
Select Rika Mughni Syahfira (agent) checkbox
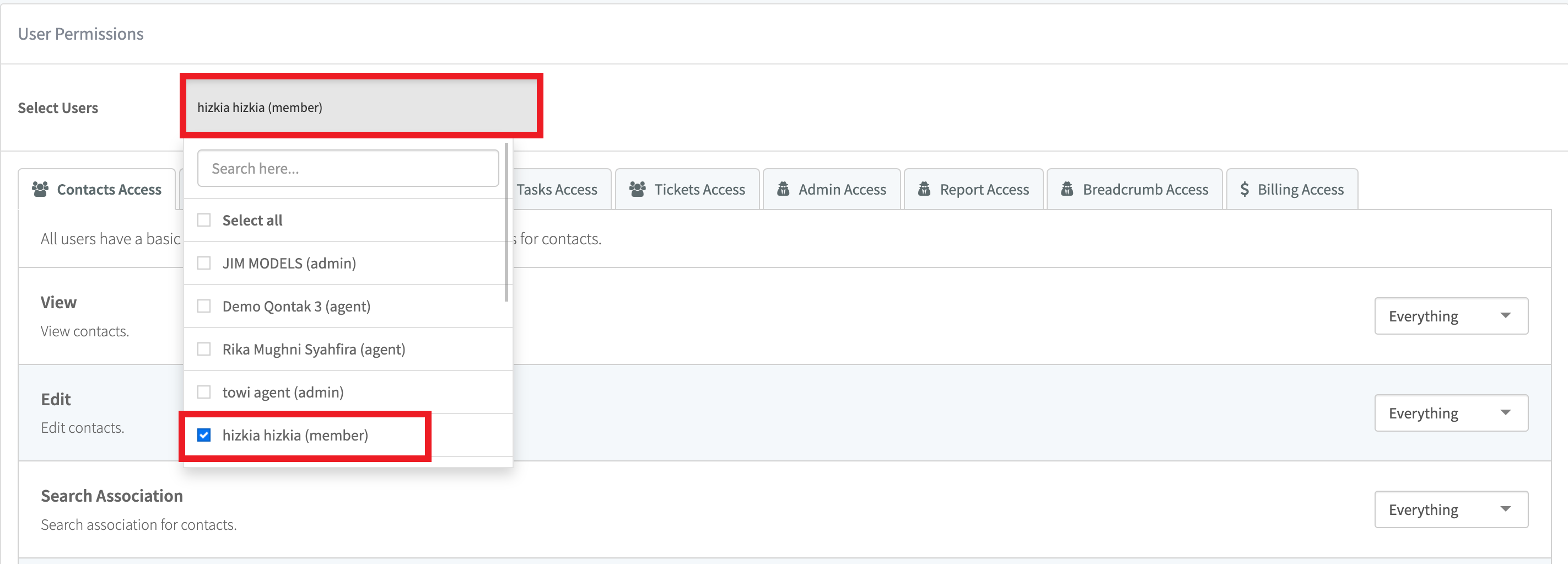[x=204, y=349]
